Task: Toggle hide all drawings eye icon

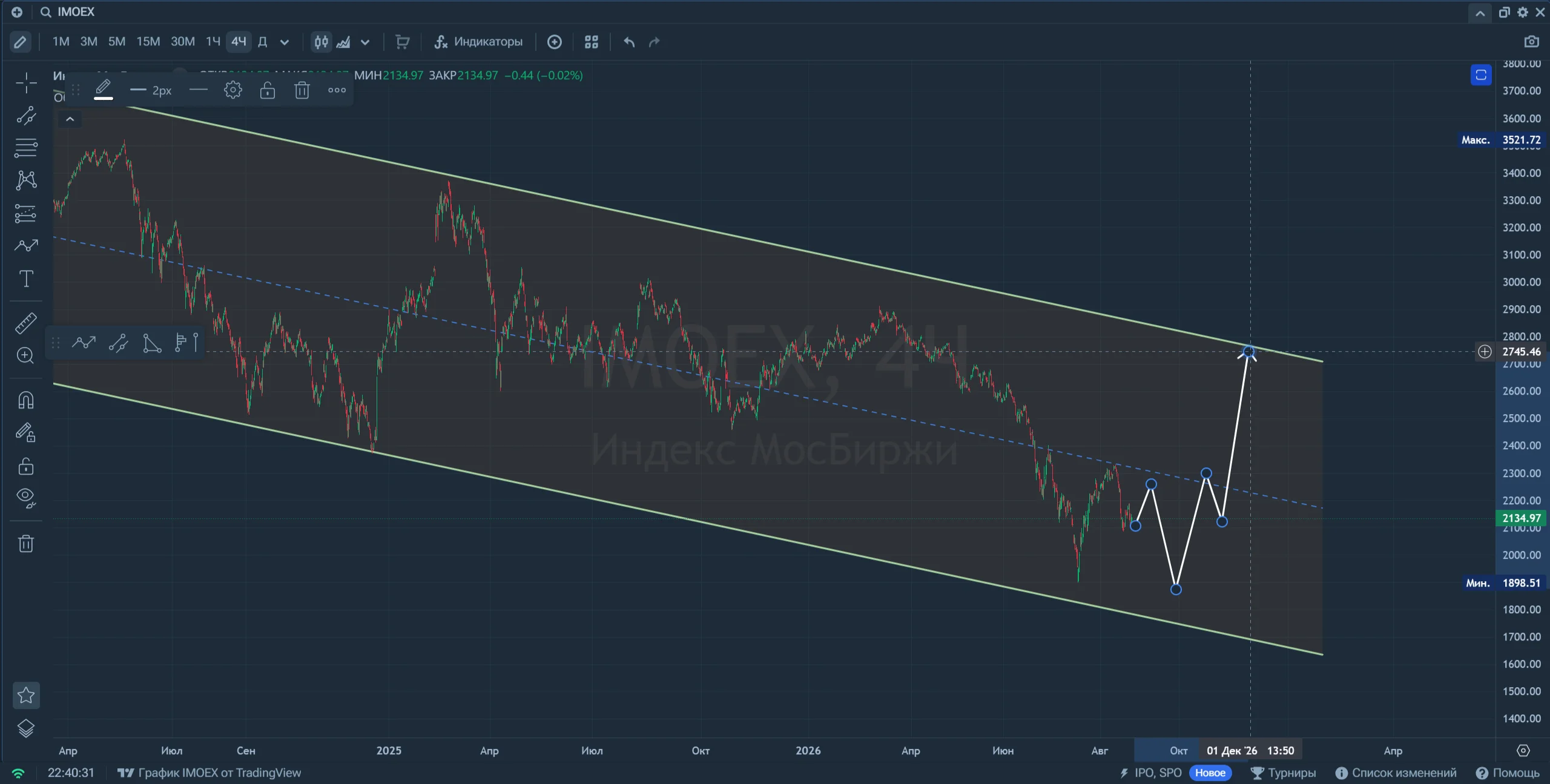Action: coord(26,498)
